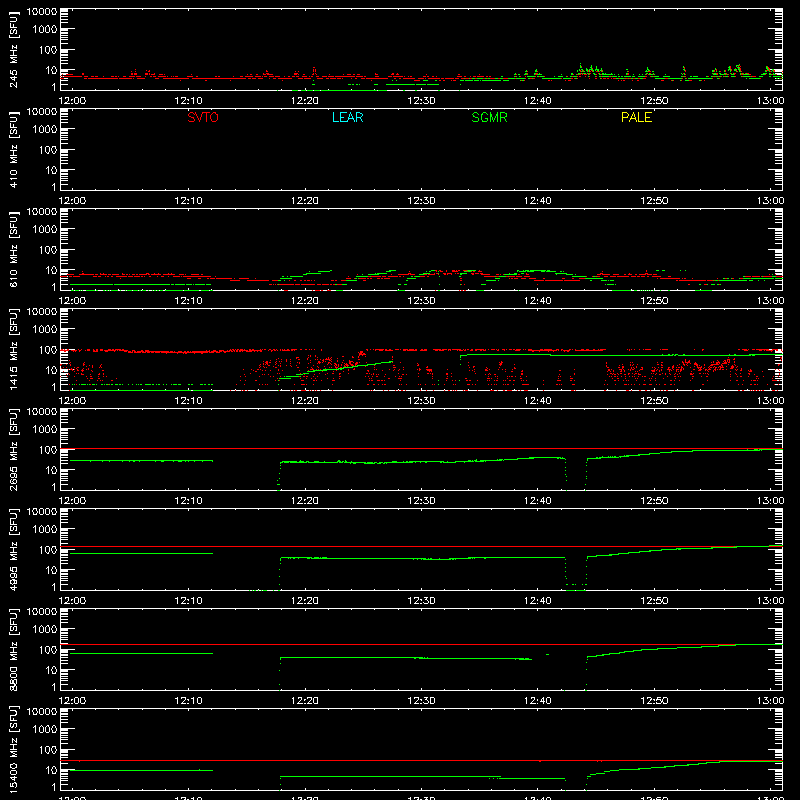Viewport: 800px width, 800px height.
Task: Click 13:00 tick under 245 MHz panel
Action: click(770, 101)
